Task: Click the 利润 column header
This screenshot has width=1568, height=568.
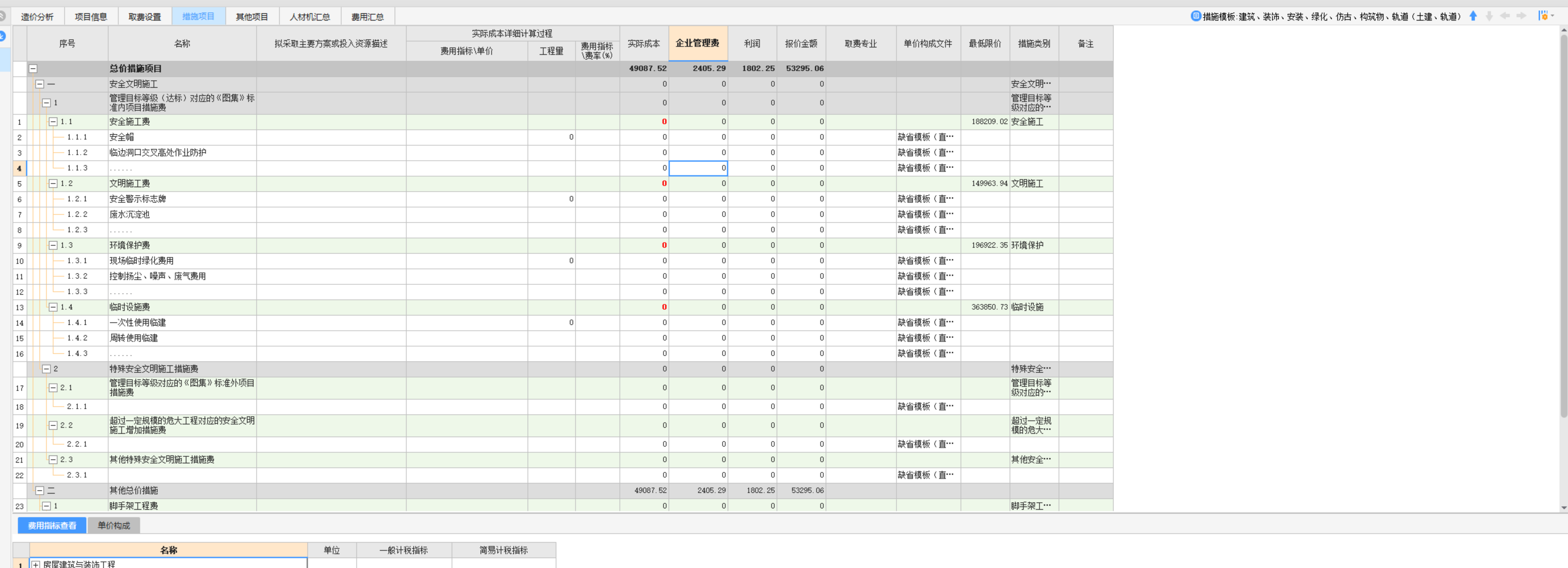Action: pyautogui.click(x=752, y=43)
